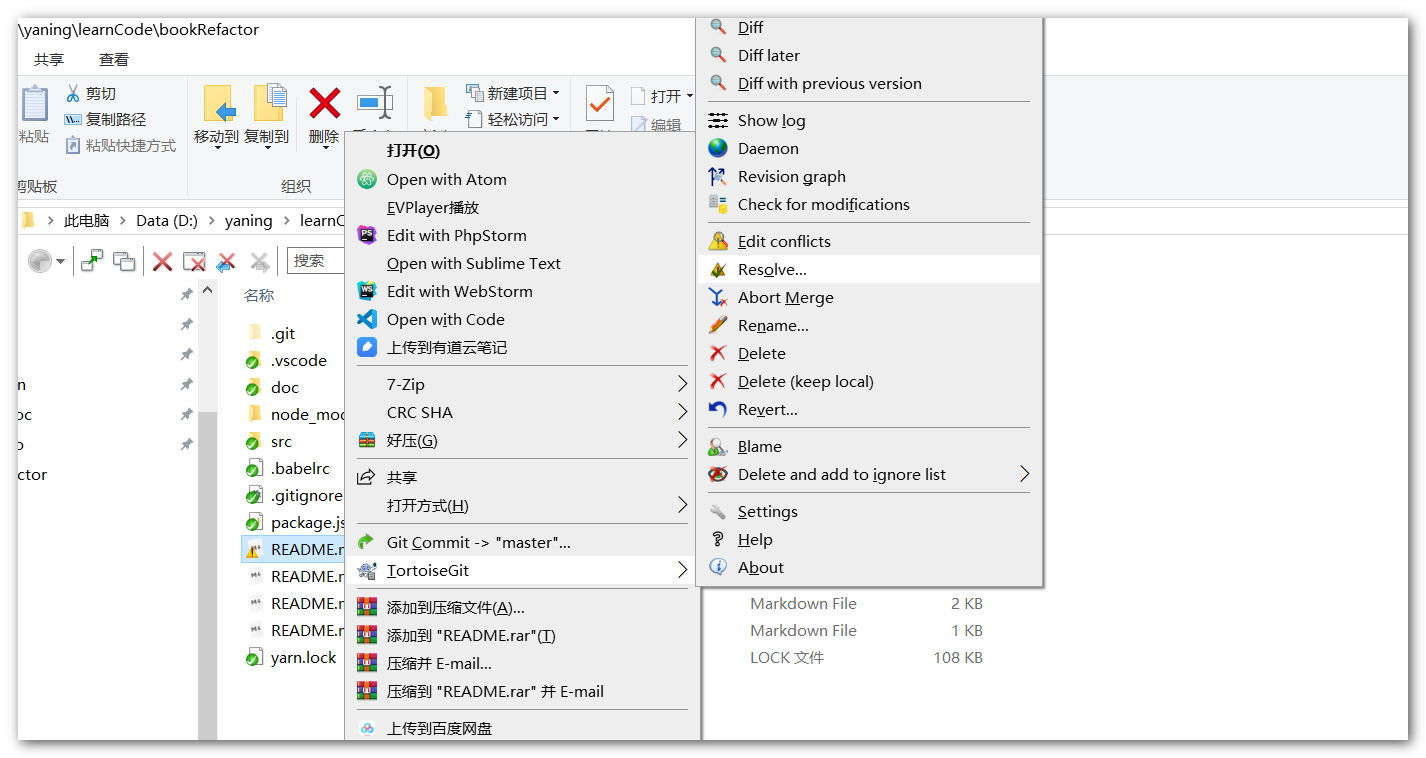1426x758 pixels.
Task: Click the red 删除 delete ribbon icon
Action: pyautogui.click(x=324, y=103)
